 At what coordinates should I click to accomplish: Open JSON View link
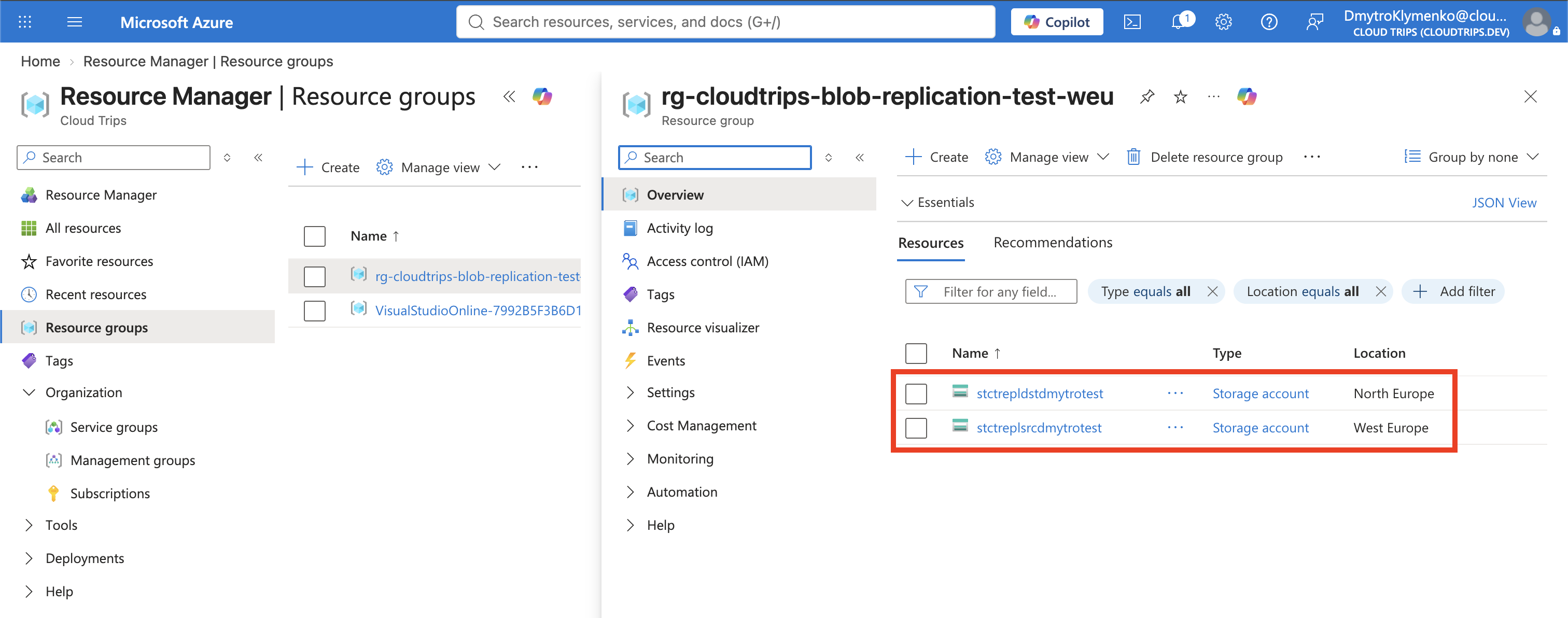pyautogui.click(x=1504, y=203)
